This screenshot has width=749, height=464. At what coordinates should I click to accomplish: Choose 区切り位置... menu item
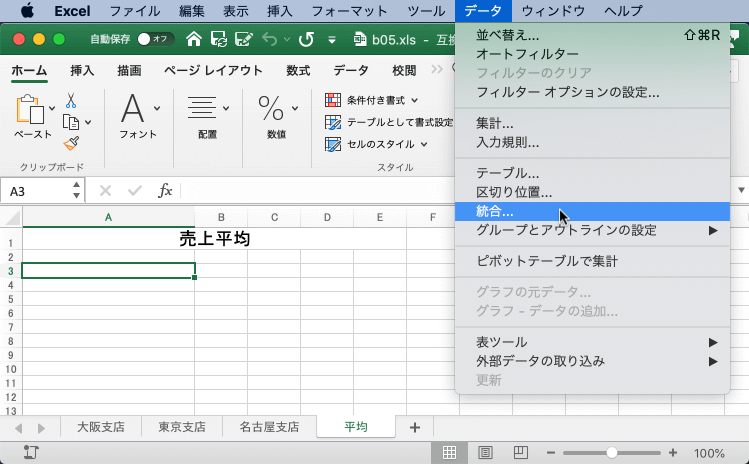coord(592,192)
